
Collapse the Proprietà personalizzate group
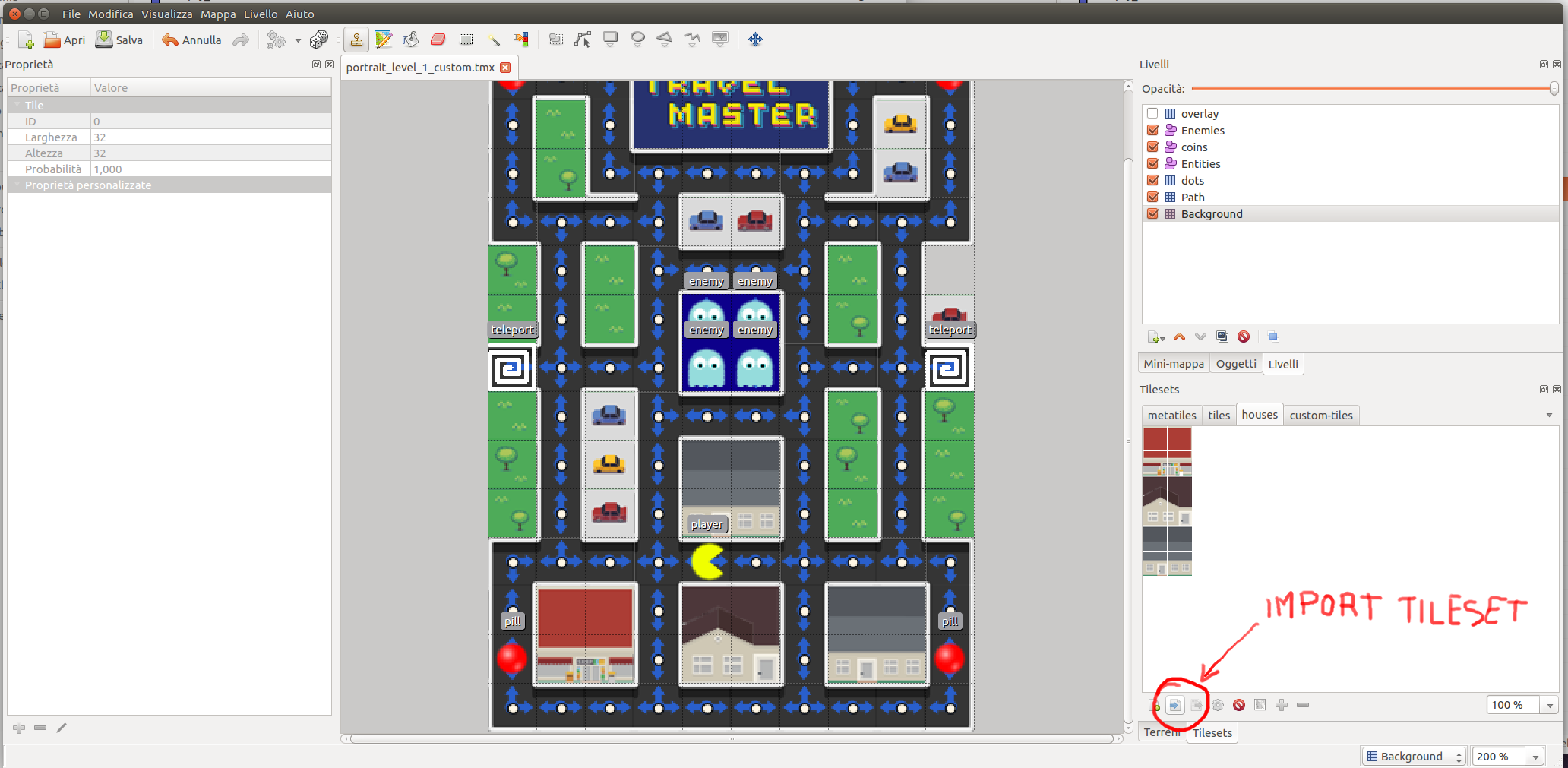click(17, 185)
